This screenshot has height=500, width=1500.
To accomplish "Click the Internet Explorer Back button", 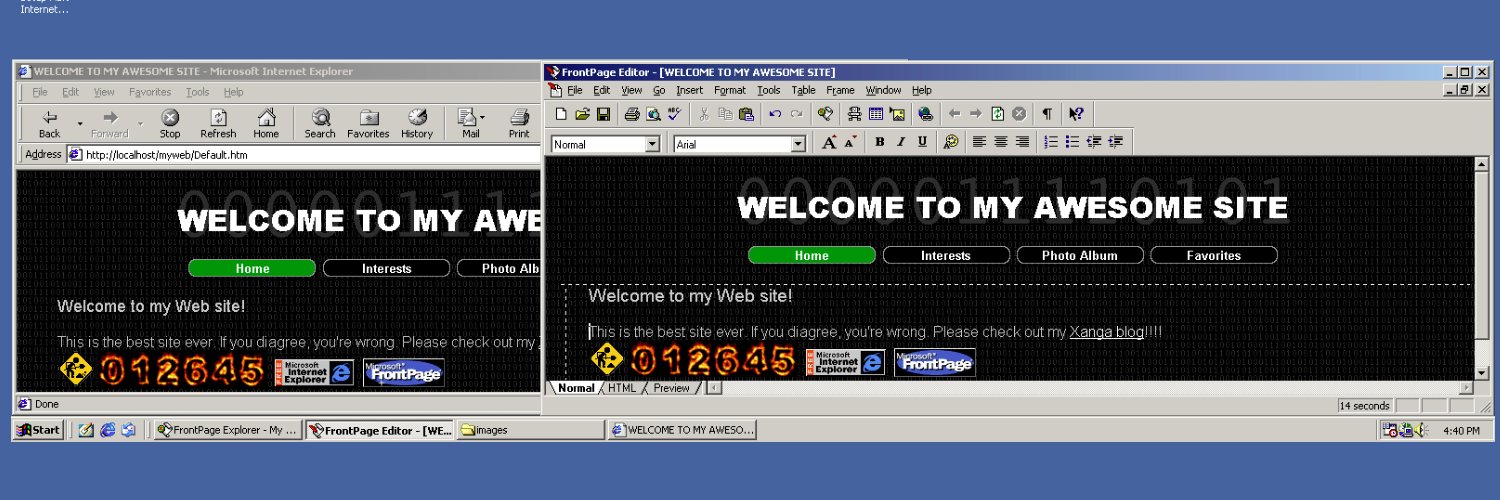I will pyautogui.click(x=49, y=124).
